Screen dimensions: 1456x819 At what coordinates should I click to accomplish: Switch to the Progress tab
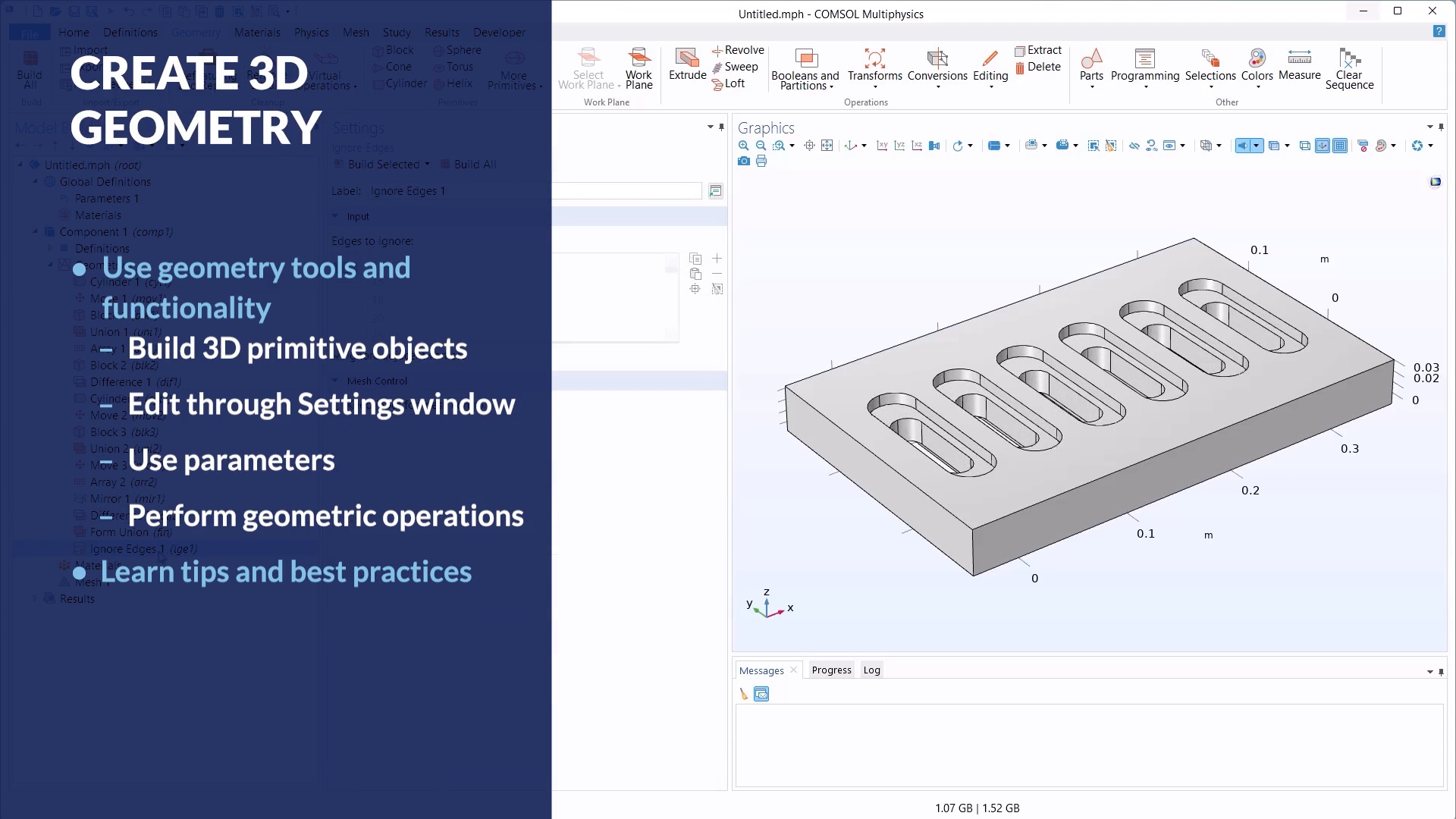pyautogui.click(x=831, y=670)
